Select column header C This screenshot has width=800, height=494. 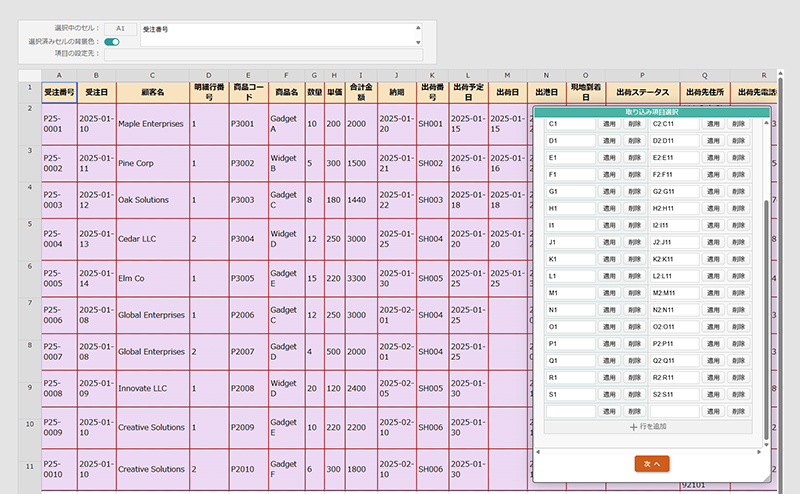(x=153, y=75)
